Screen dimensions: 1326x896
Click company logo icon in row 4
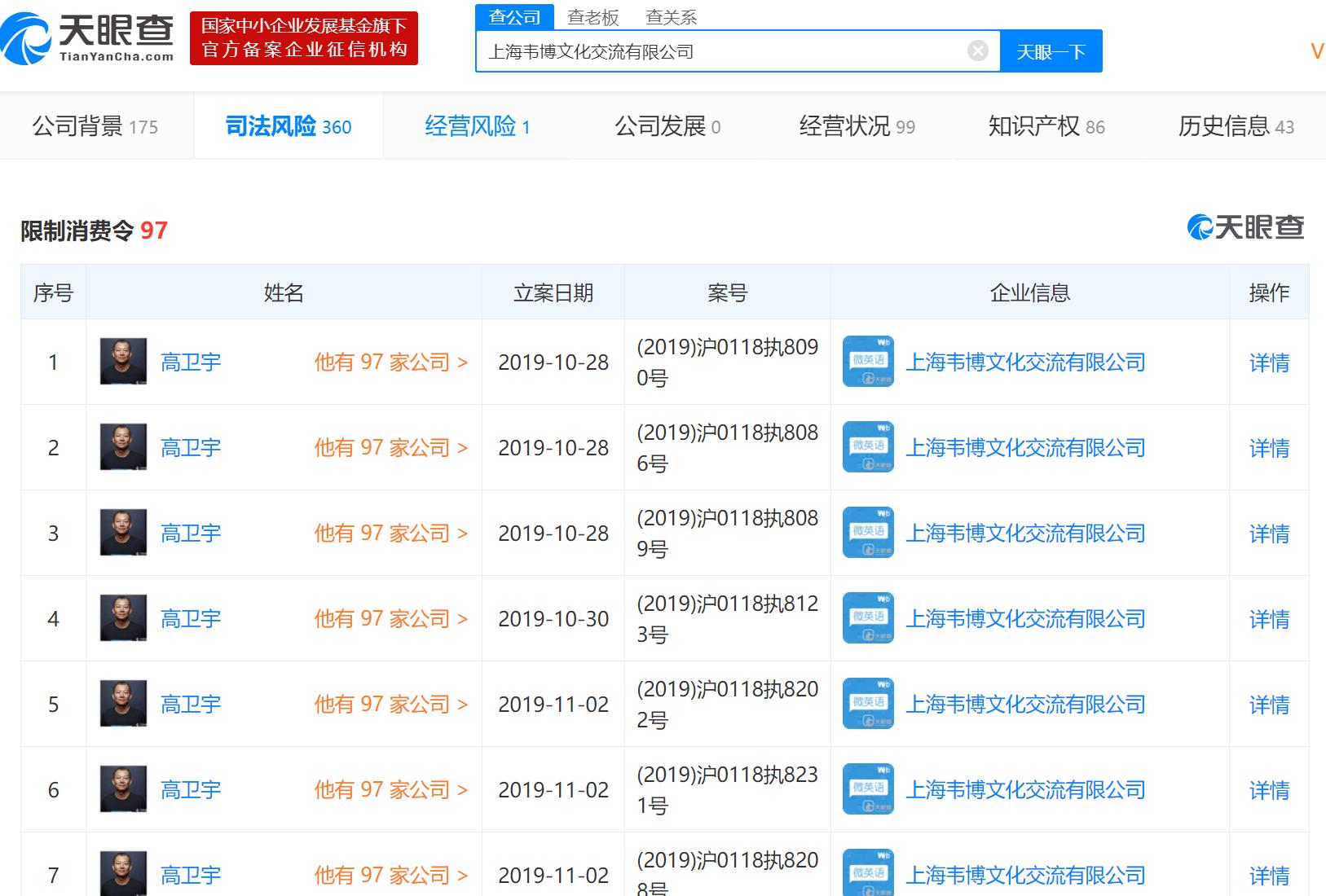[868, 618]
